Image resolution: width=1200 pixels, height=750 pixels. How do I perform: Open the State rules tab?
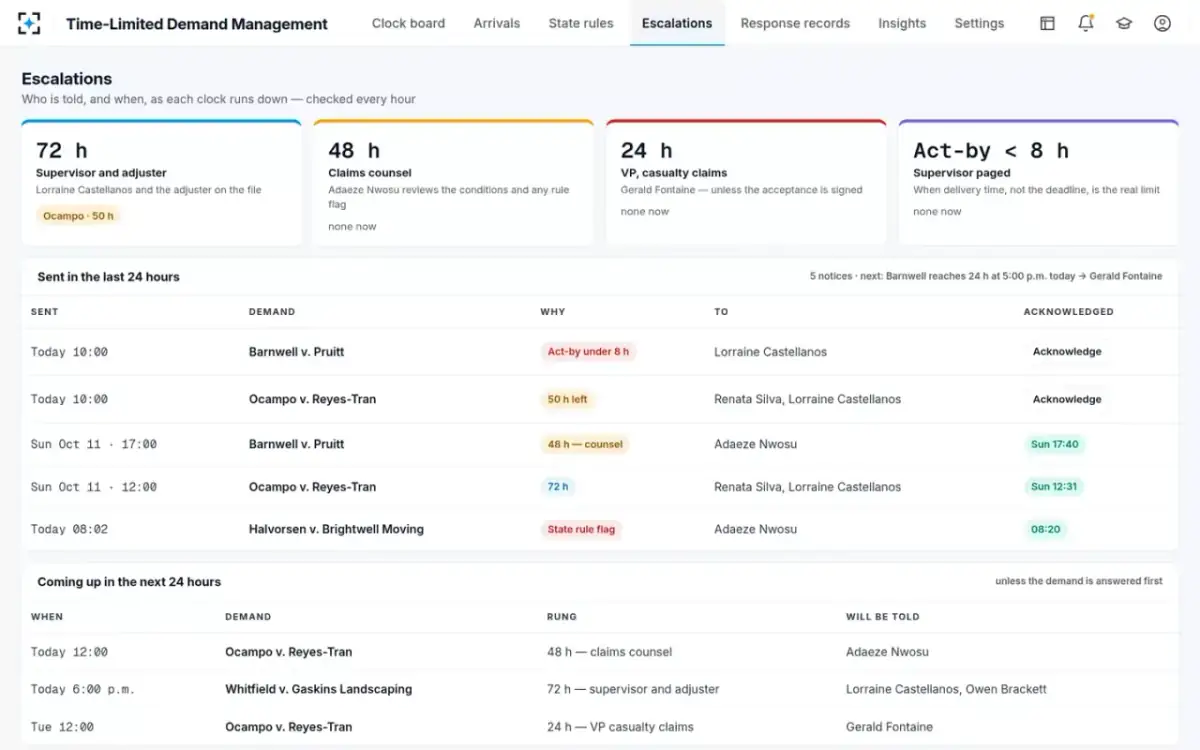581,23
